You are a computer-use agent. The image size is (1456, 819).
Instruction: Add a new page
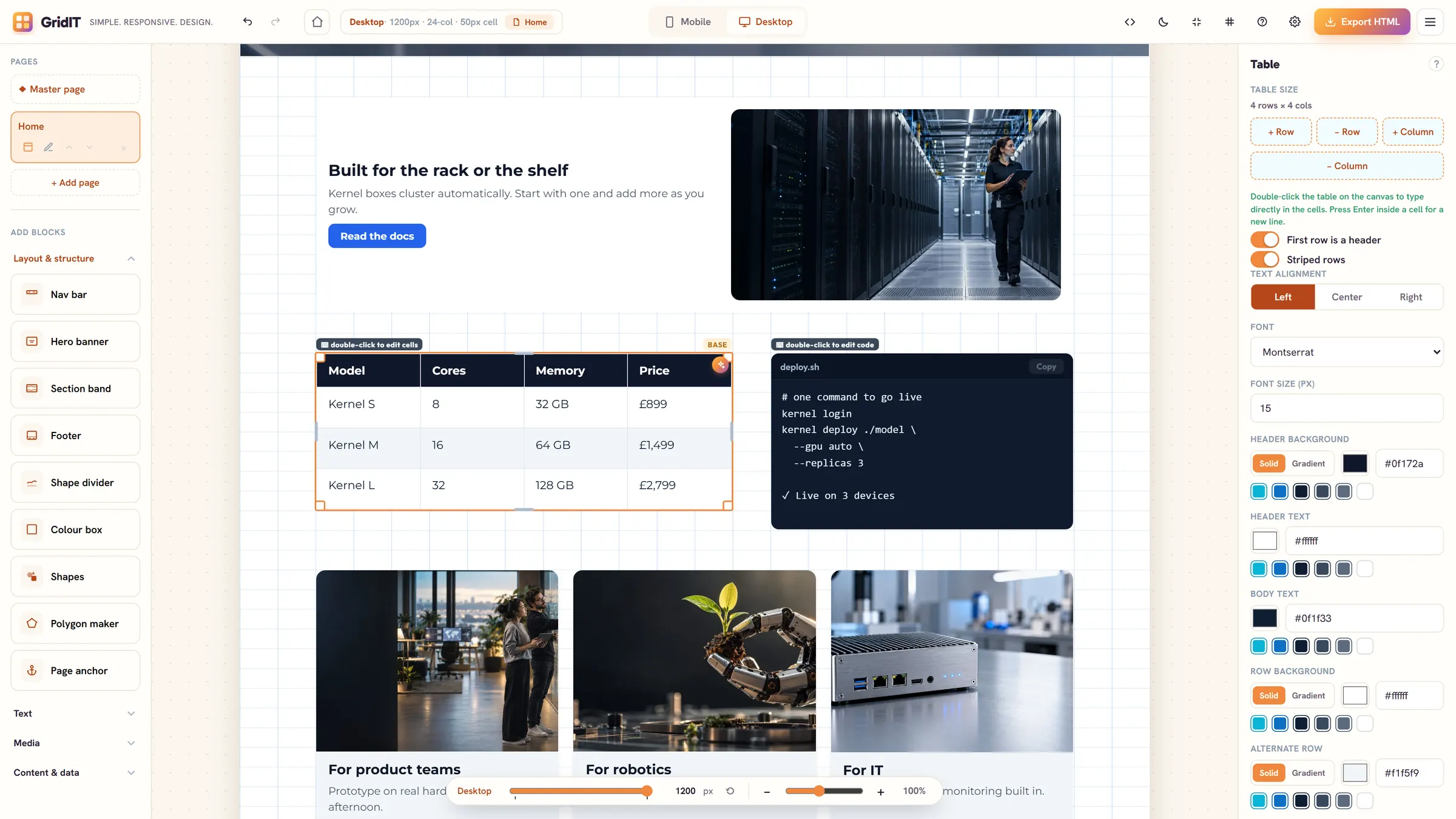[75, 183]
